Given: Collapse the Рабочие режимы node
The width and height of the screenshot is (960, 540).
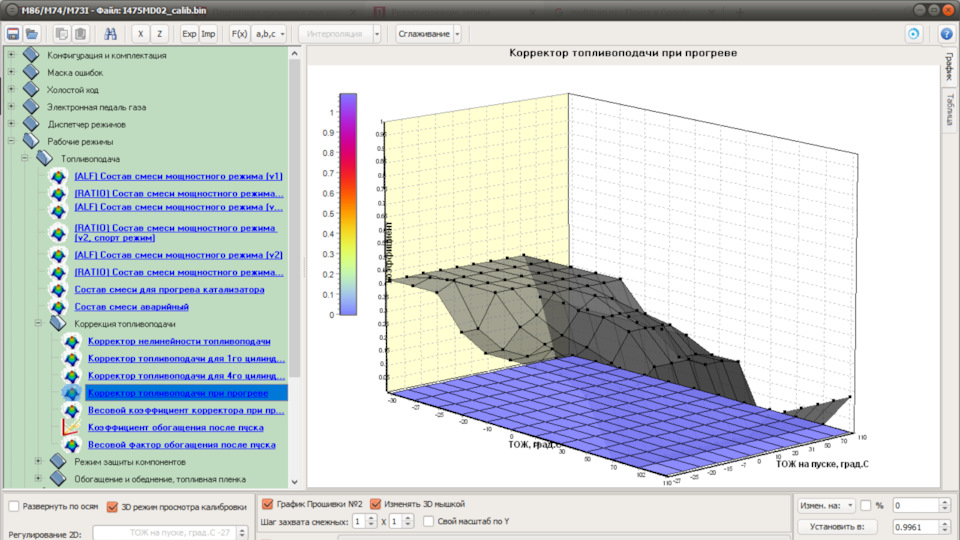Looking at the screenshot, I should pyautogui.click(x=11, y=141).
